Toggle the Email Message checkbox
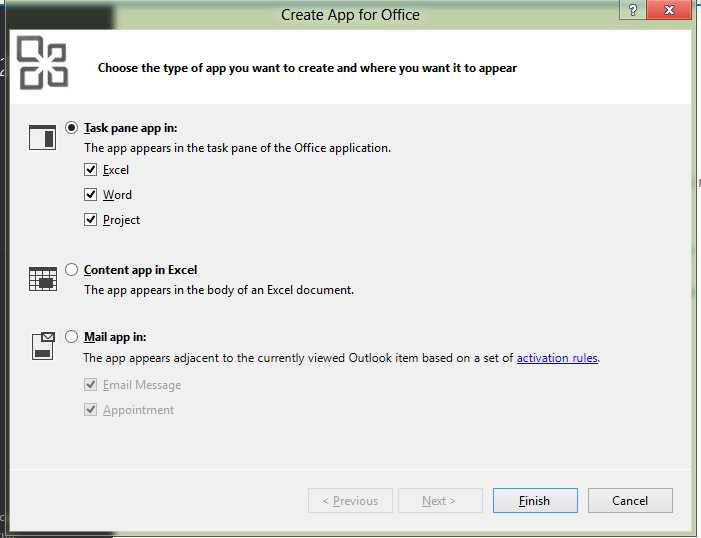Viewport: 701px width, 538px height. tap(90, 385)
